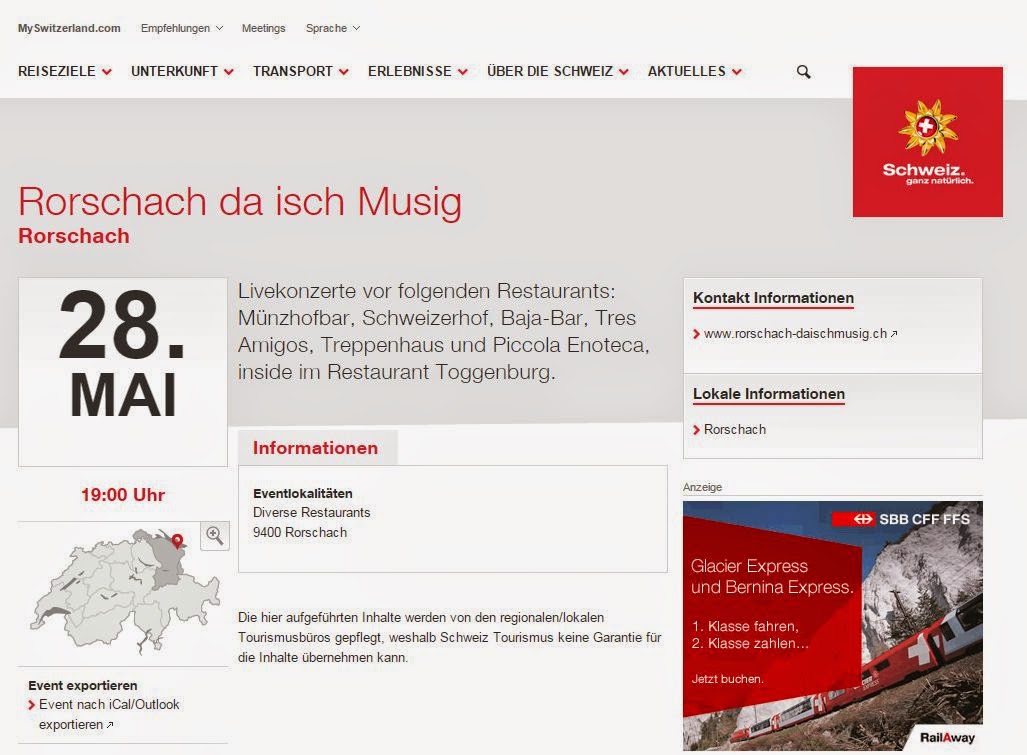Open the Sprache language selector
The height and width of the screenshot is (755, 1027).
[x=333, y=28]
